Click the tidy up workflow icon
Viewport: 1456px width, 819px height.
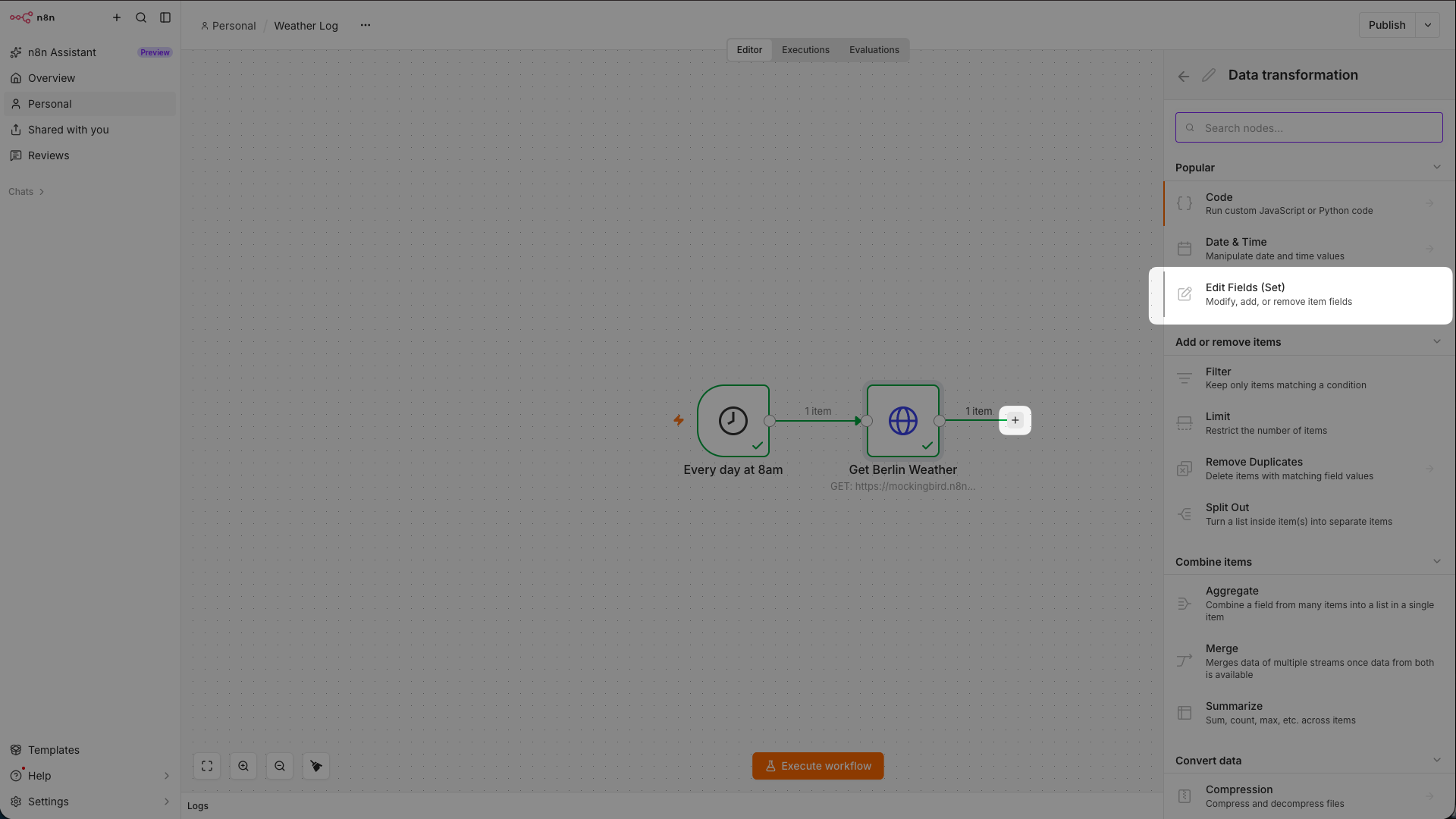pos(316,766)
